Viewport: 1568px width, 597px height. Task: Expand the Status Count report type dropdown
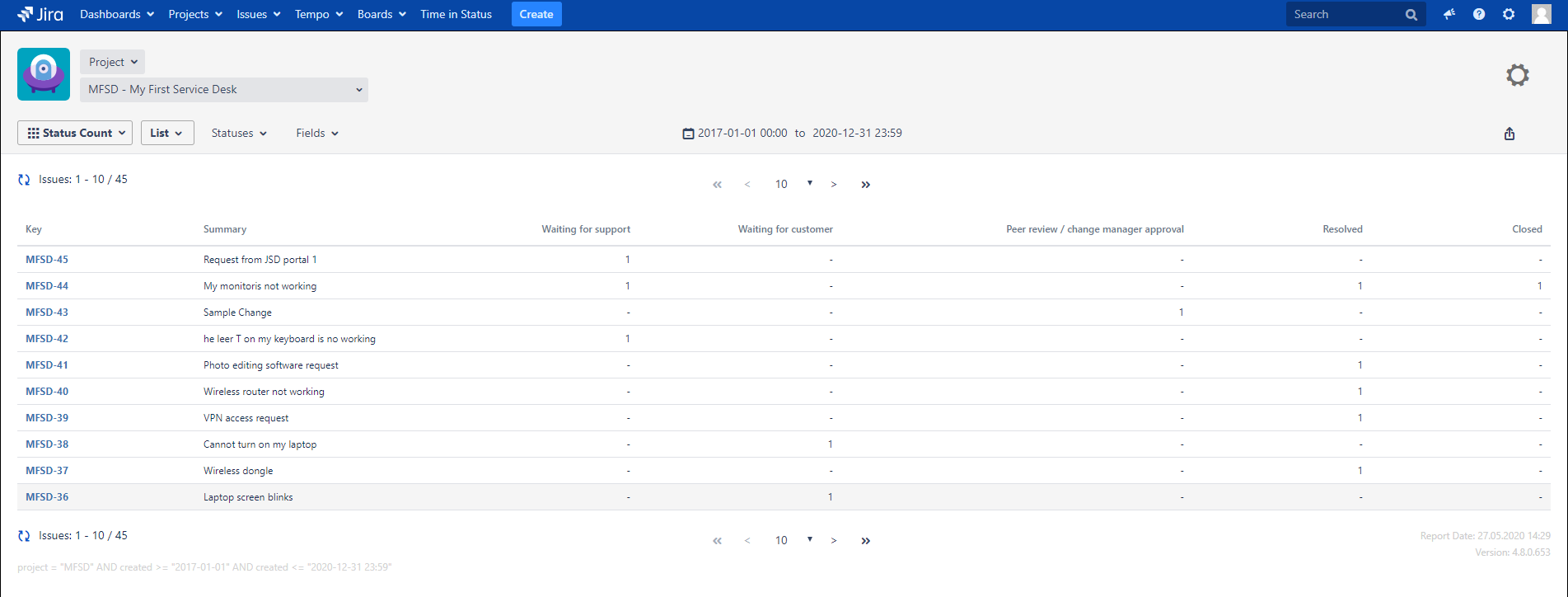pos(75,133)
